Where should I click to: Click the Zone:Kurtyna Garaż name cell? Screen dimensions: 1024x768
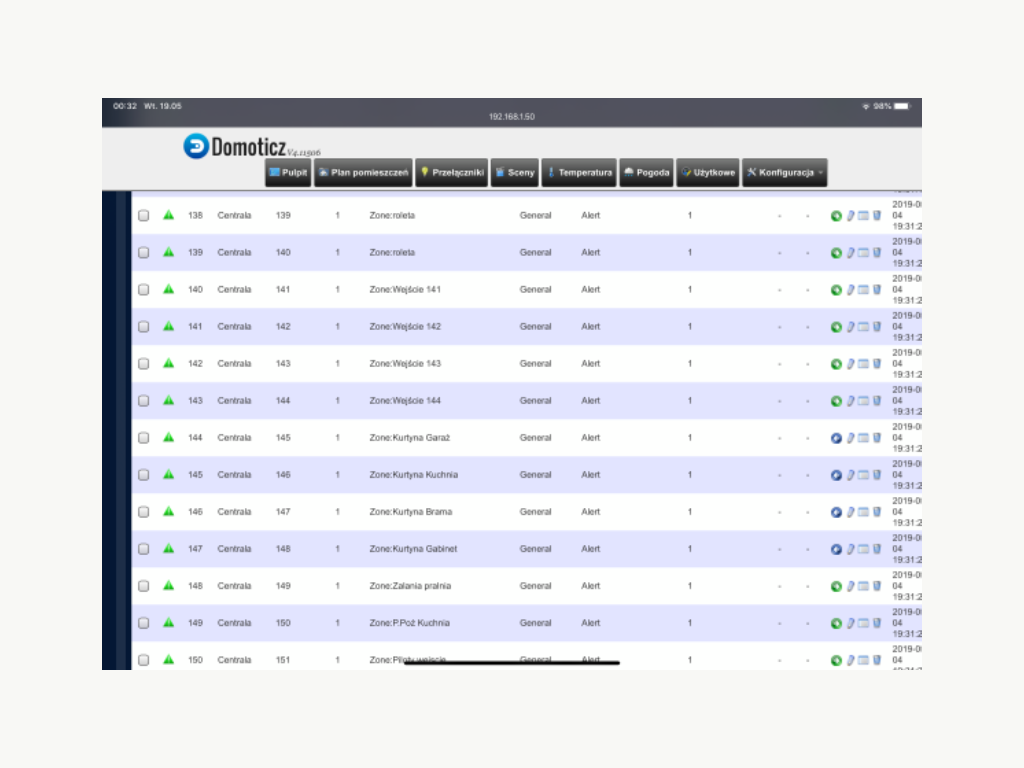(409, 438)
